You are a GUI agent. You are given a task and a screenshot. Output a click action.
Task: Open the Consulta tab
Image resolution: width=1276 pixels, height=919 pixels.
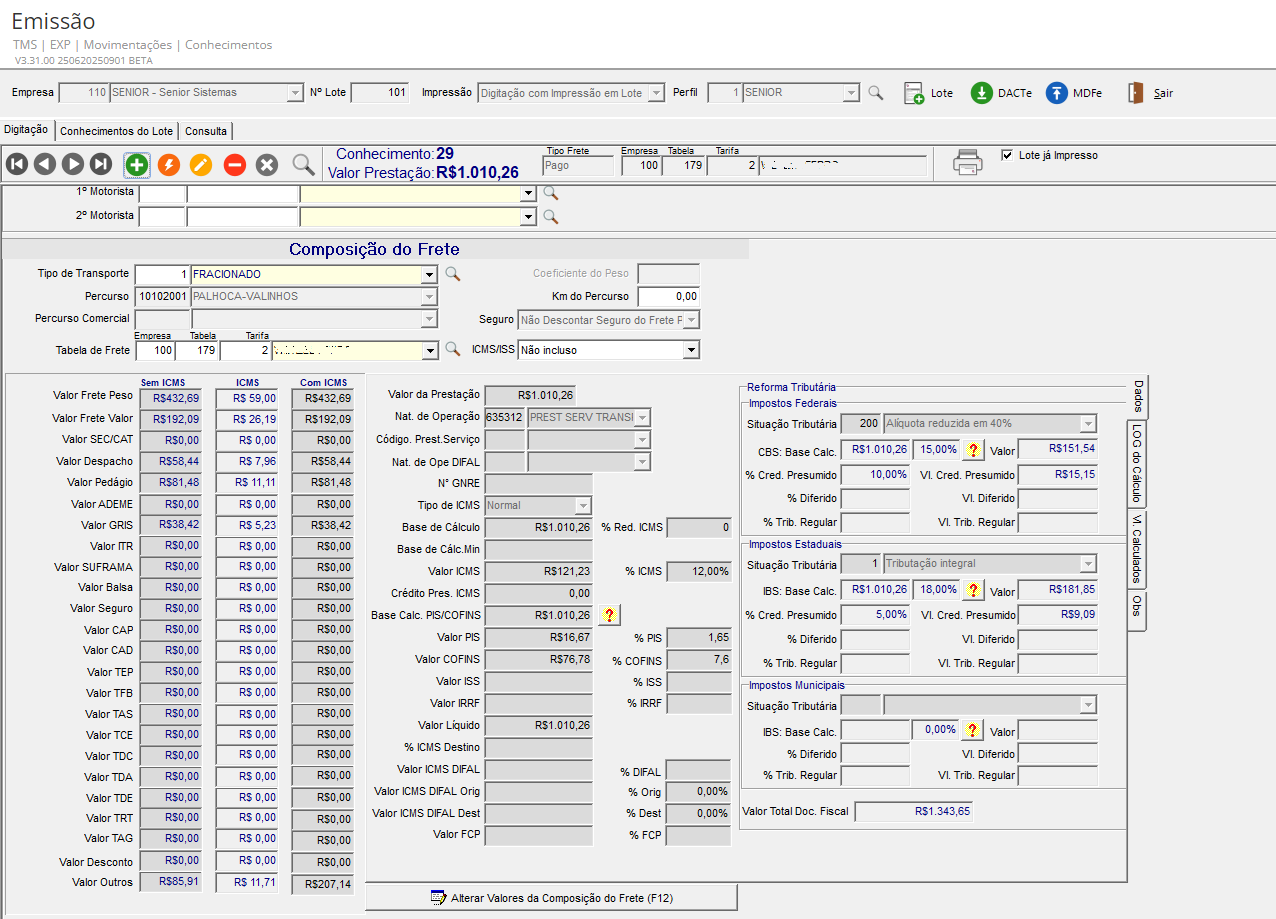(x=206, y=131)
